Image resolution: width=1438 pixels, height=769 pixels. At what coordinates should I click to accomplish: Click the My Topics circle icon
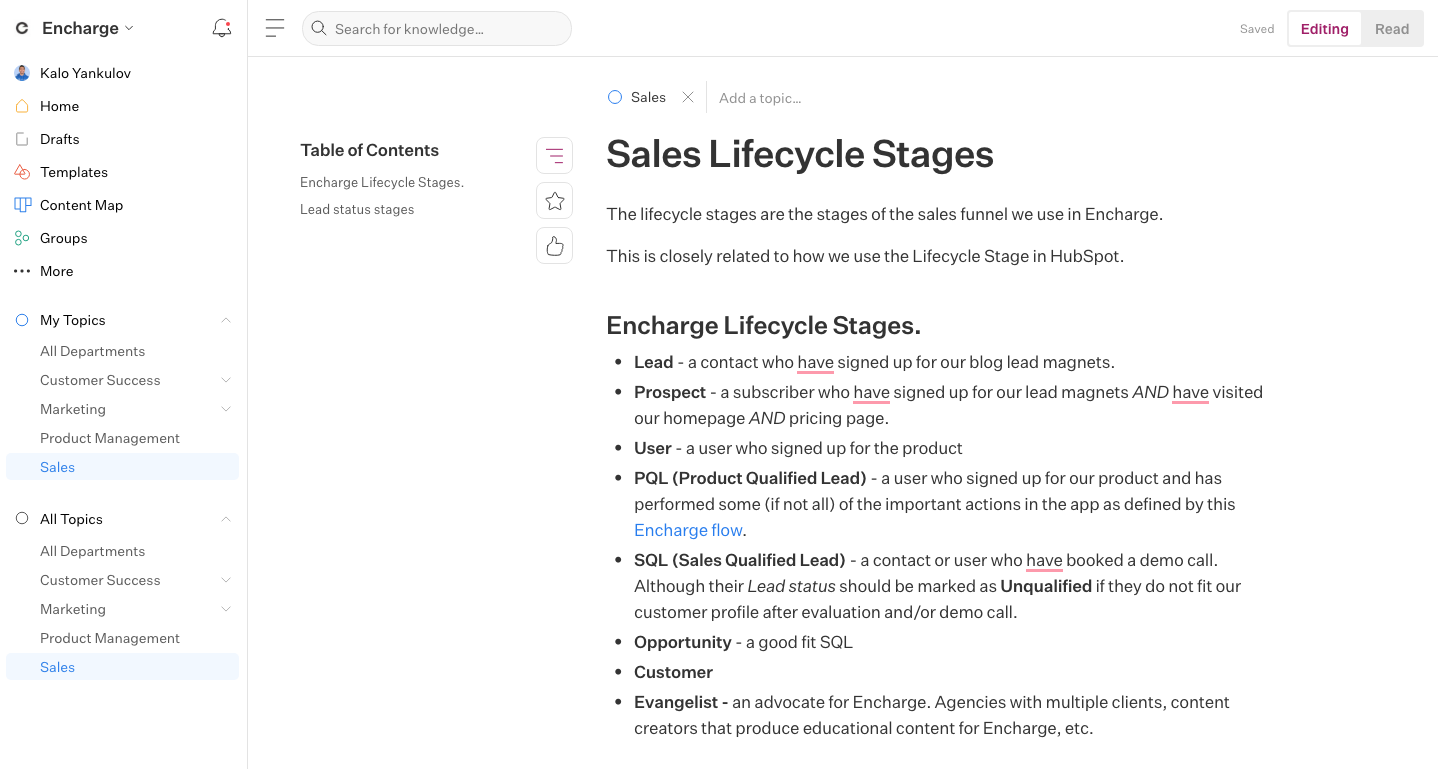22,320
